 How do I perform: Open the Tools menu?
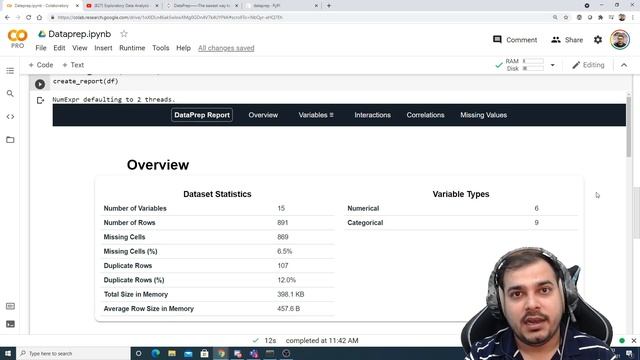pos(161,48)
